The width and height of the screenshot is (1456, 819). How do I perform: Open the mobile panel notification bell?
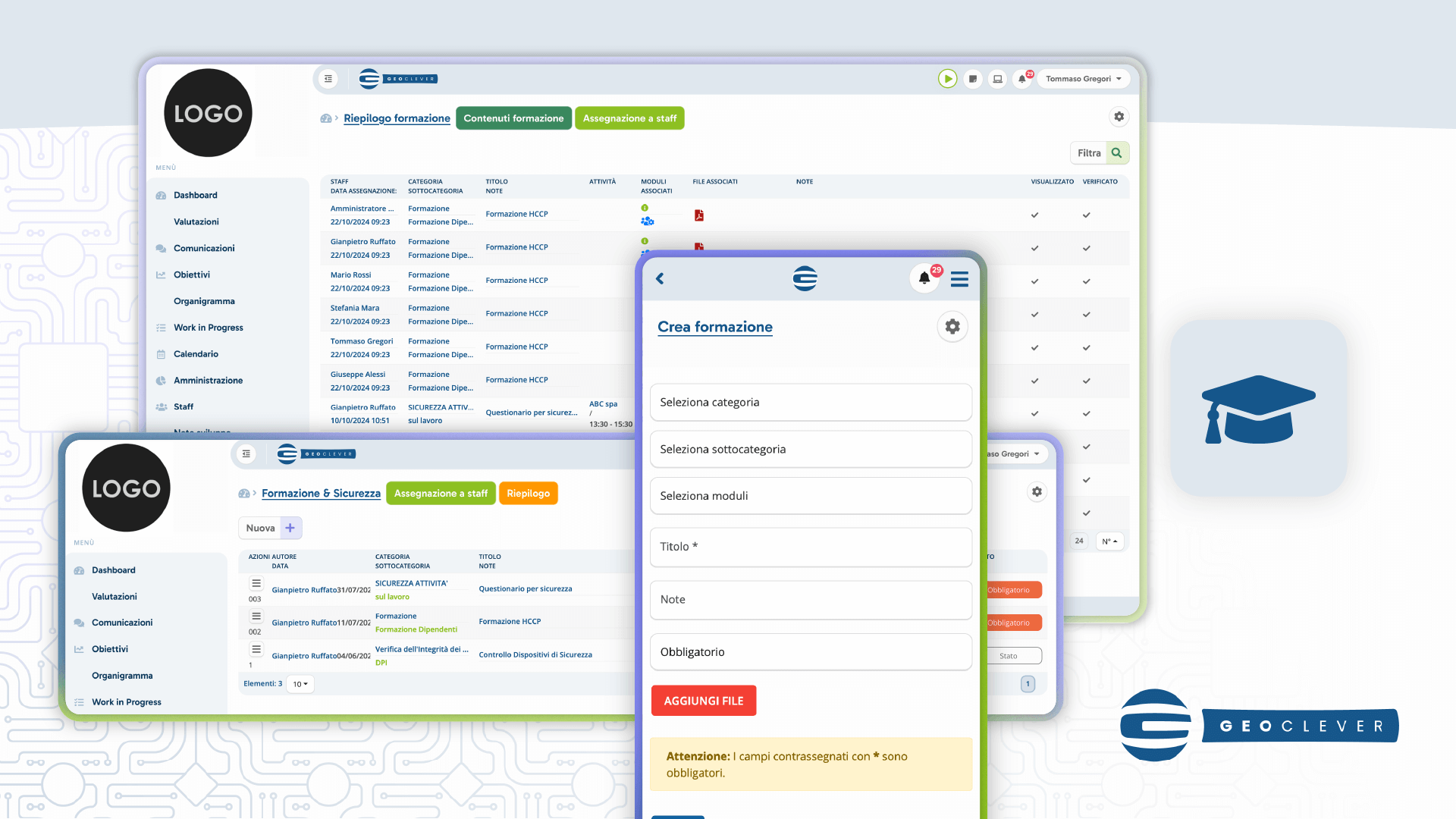point(924,278)
